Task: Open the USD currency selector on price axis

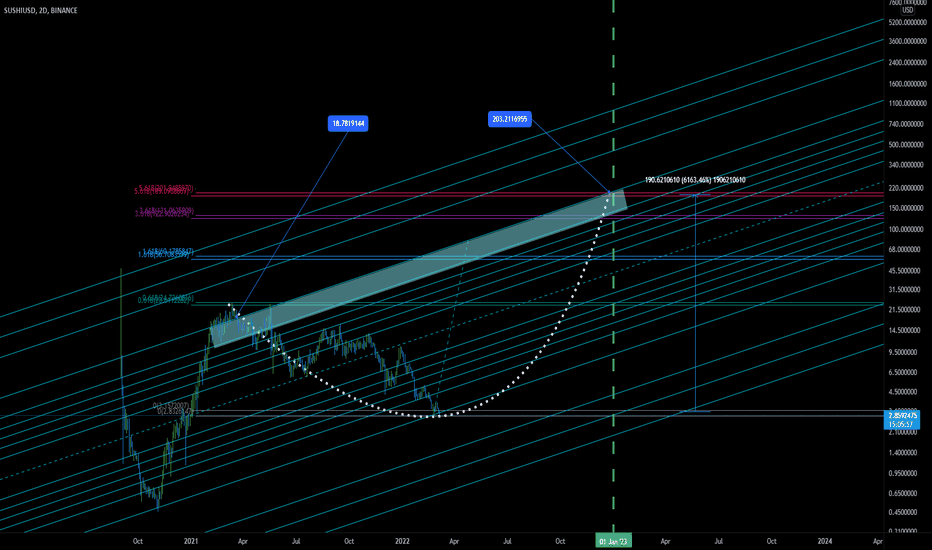Action: (908, 10)
